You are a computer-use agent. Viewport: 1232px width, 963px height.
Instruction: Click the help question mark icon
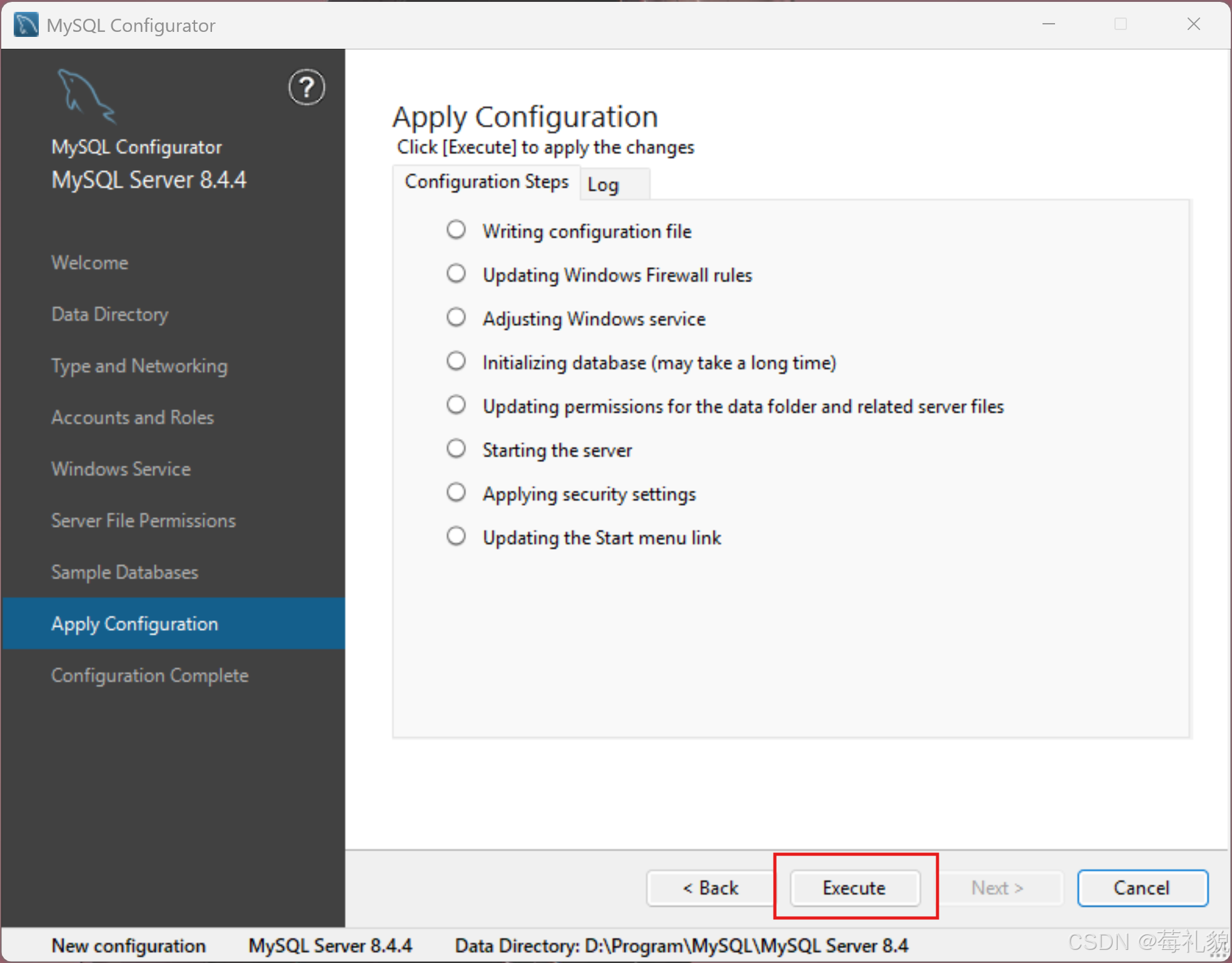click(x=306, y=88)
